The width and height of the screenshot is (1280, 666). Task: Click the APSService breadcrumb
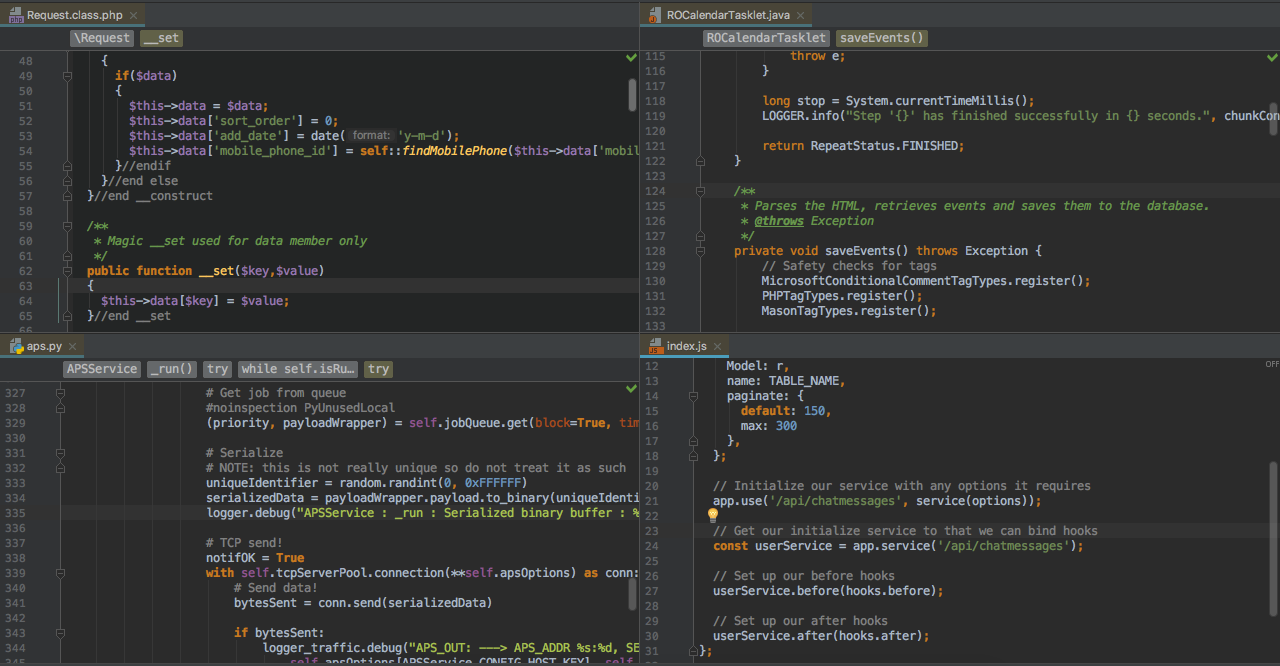coord(101,368)
